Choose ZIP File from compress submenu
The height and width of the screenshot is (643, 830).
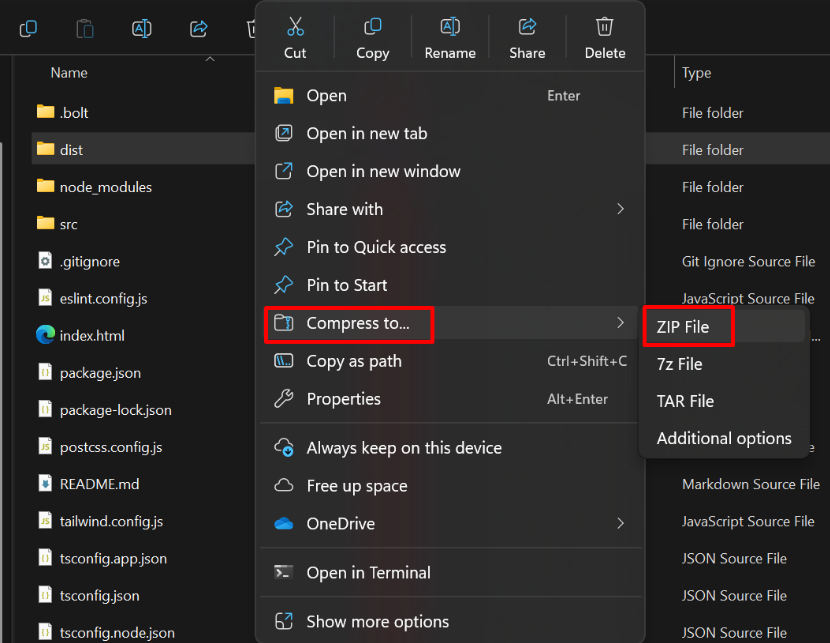pyautogui.click(x=683, y=327)
